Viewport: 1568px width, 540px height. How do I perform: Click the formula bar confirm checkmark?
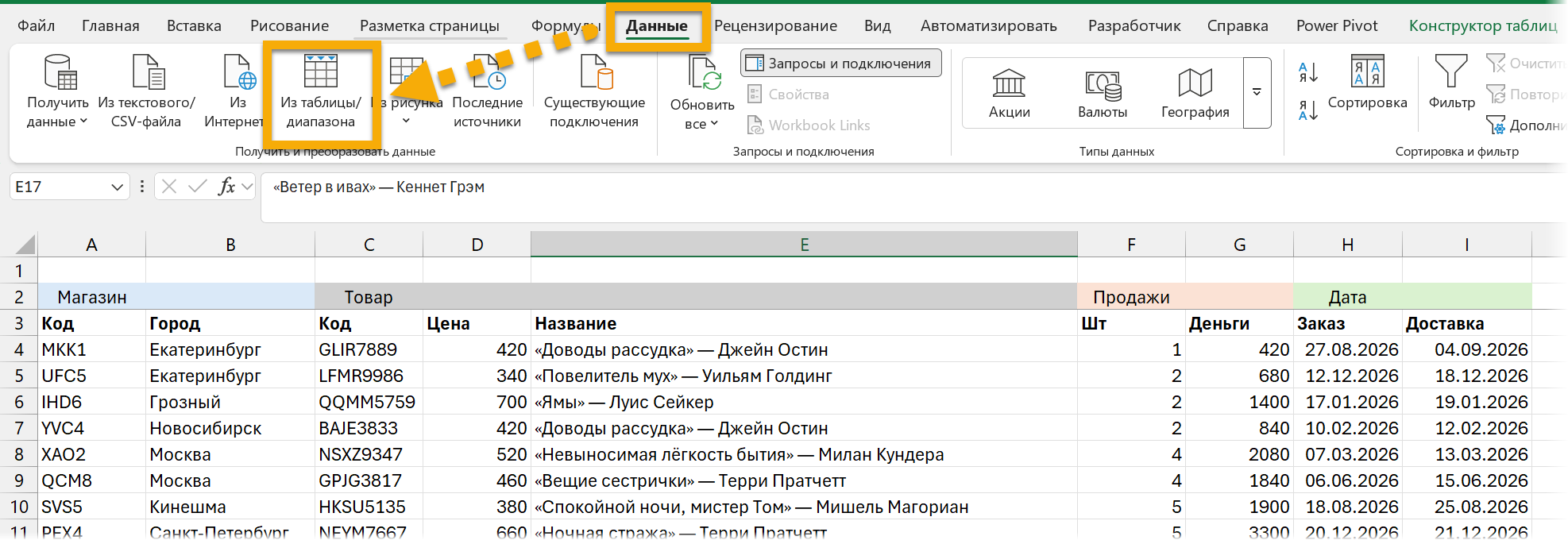click(x=198, y=187)
